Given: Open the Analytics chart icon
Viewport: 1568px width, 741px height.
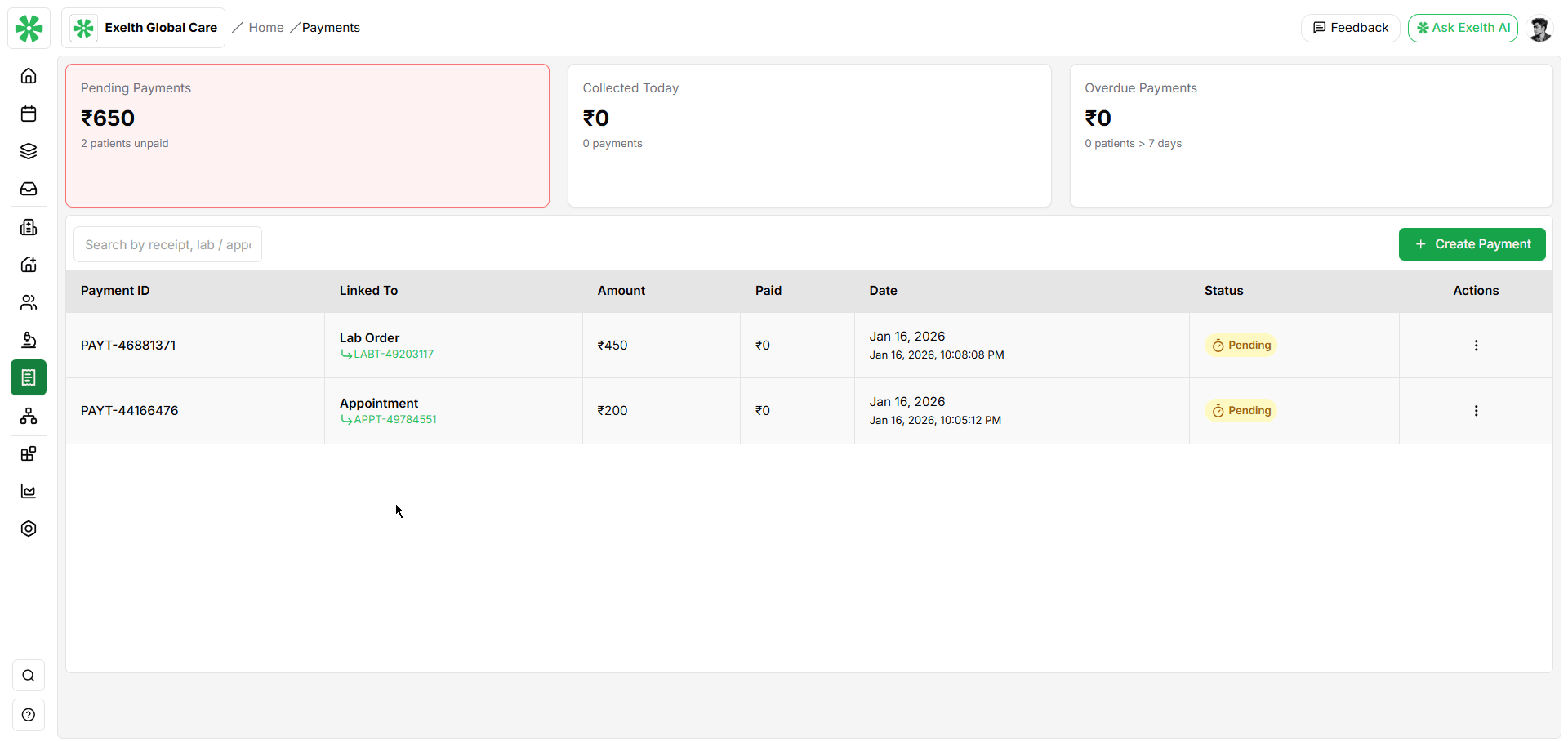Looking at the screenshot, I should [29, 491].
